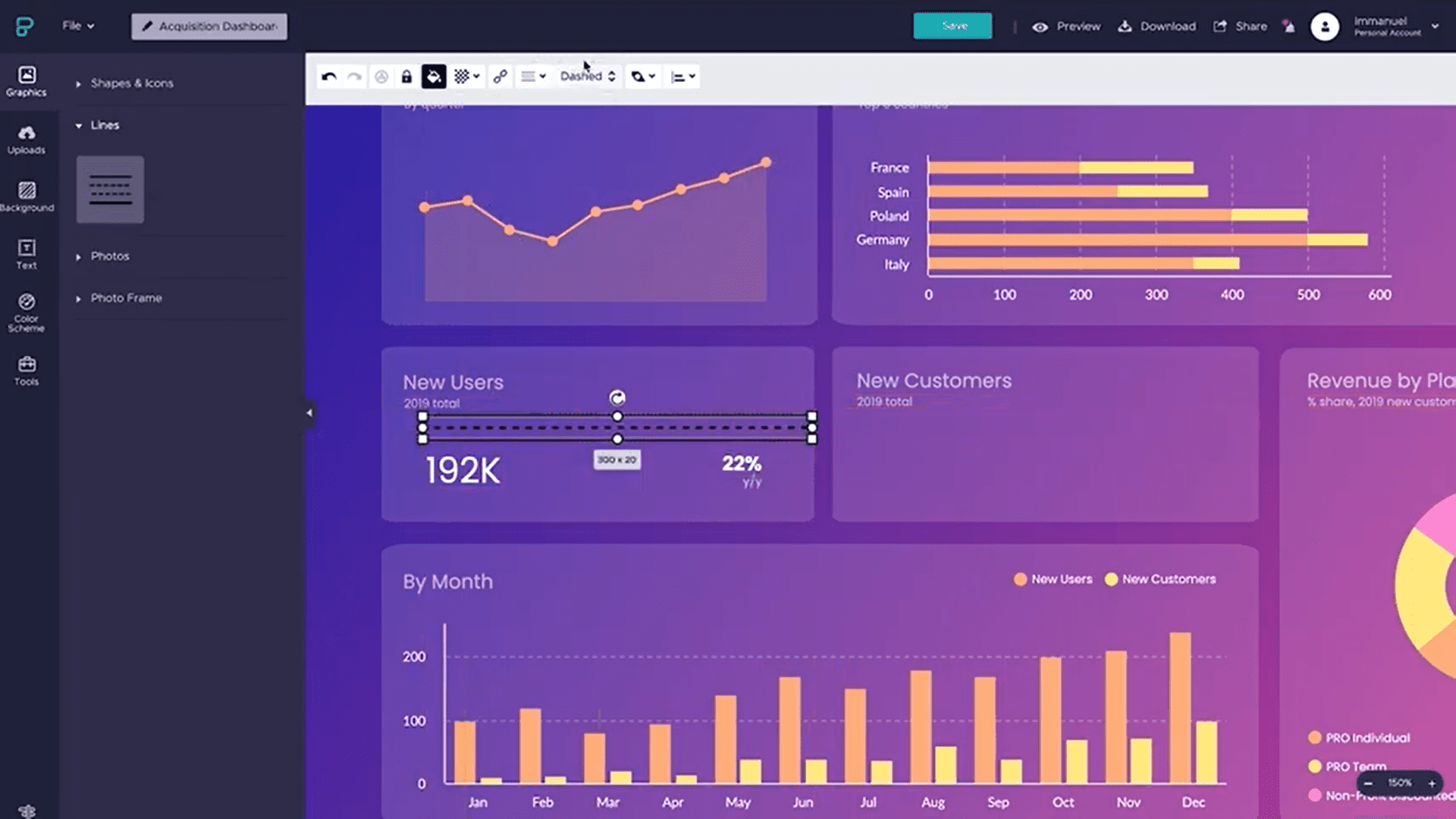Viewport: 1456px width, 819px height.
Task: Open the File menu
Action: click(77, 26)
